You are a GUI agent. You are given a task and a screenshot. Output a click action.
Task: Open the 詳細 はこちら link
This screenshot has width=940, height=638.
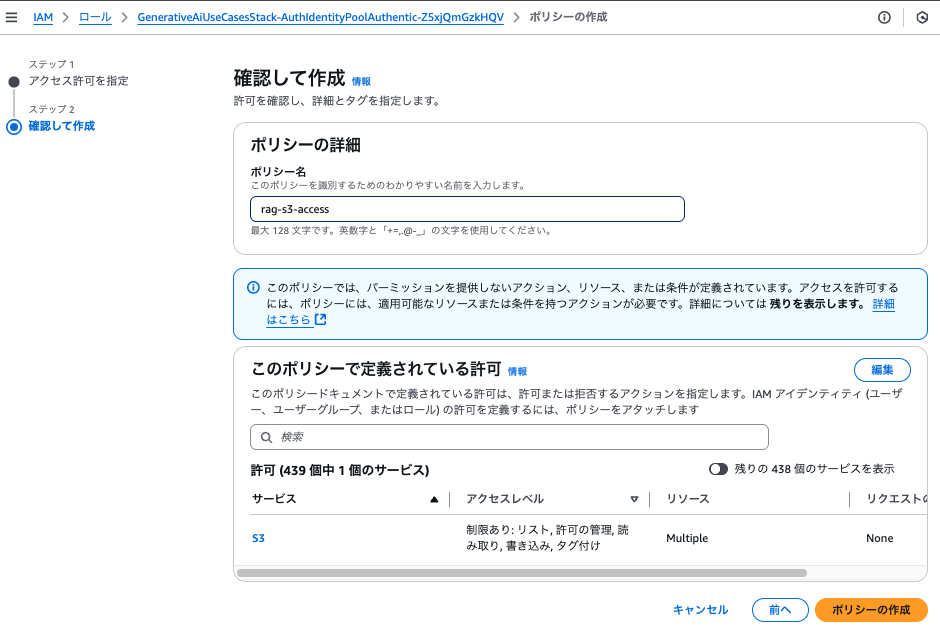click(883, 304)
